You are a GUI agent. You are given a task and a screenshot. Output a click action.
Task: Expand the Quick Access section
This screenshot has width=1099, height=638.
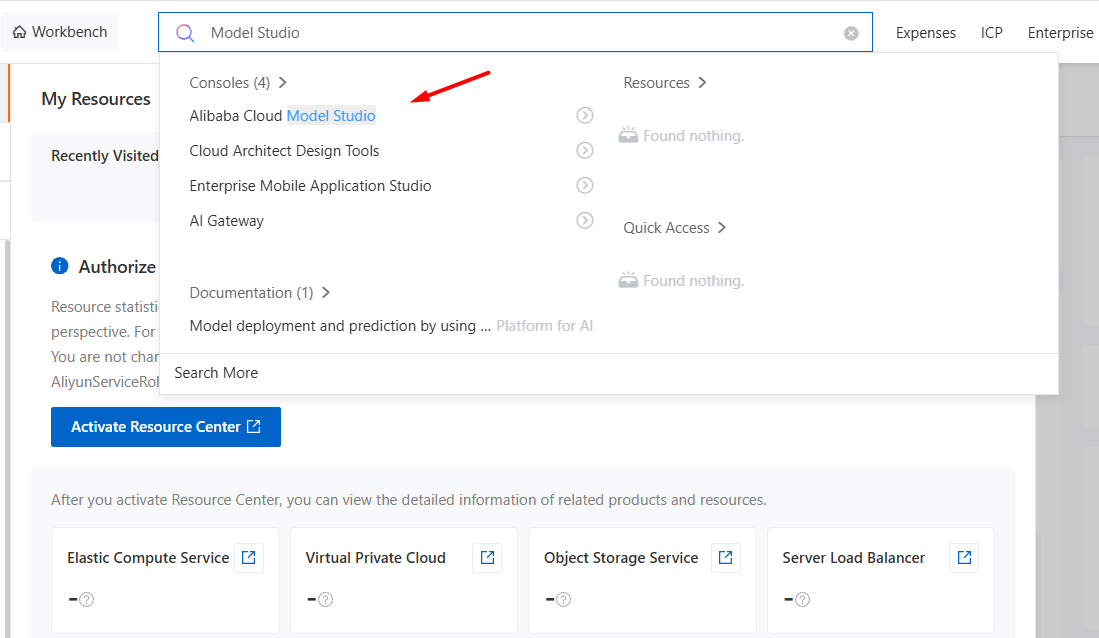tap(674, 228)
